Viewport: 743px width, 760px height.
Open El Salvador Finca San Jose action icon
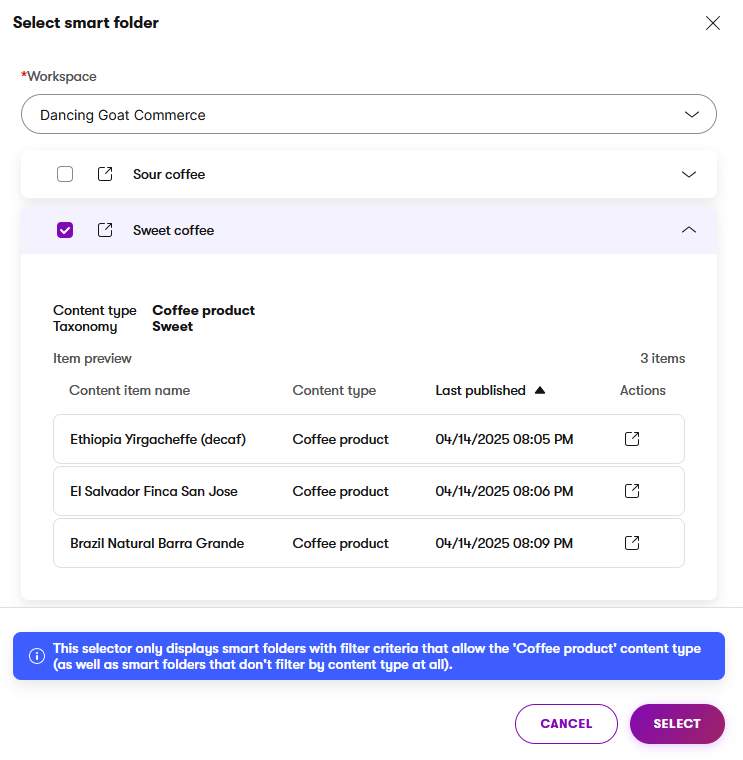click(x=632, y=491)
